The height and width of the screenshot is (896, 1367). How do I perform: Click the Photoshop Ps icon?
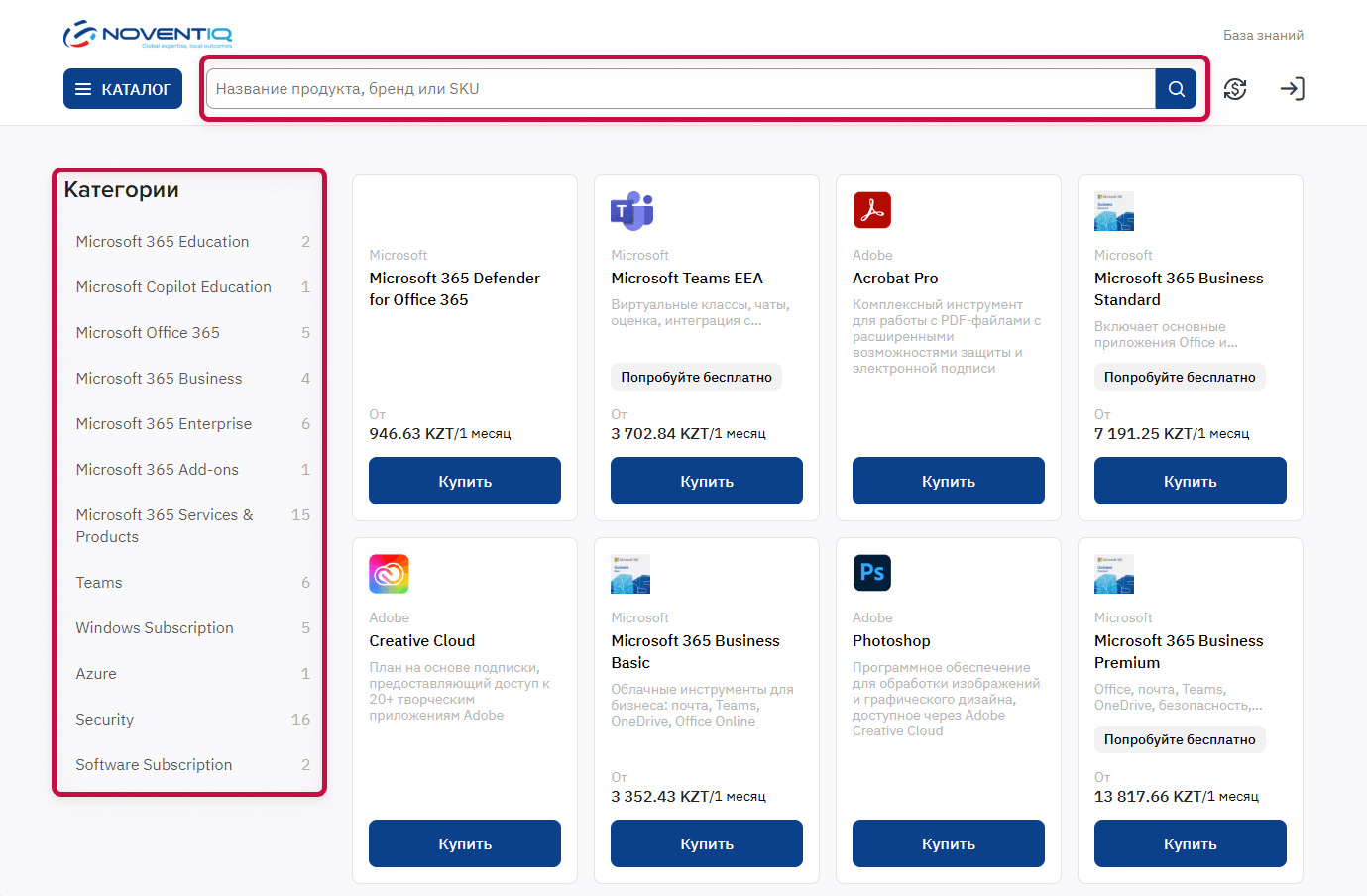(x=872, y=573)
